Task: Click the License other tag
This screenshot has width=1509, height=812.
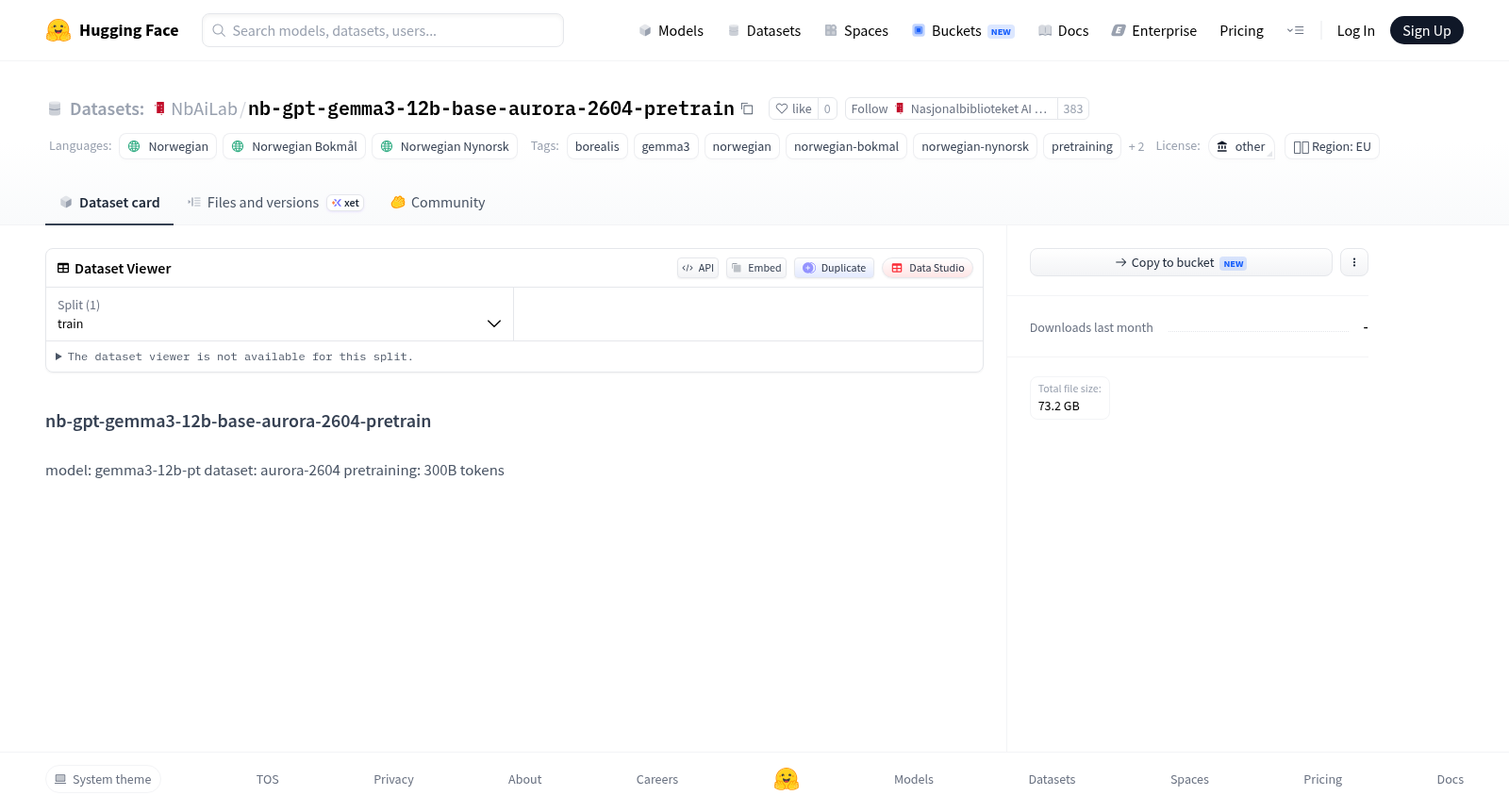Action: click(1241, 146)
